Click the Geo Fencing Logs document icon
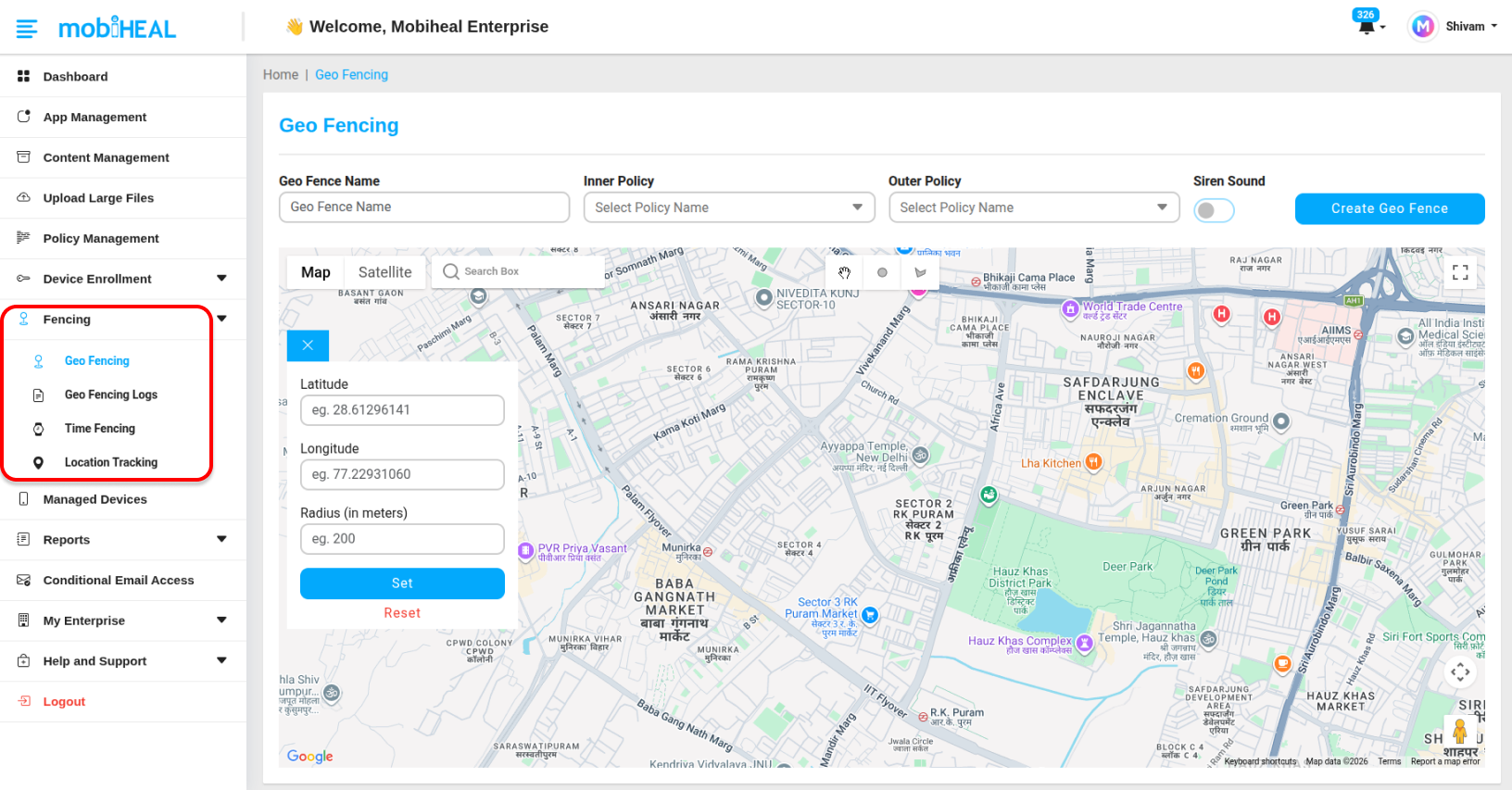Viewport: 1512px width, 790px height. click(x=39, y=395)
